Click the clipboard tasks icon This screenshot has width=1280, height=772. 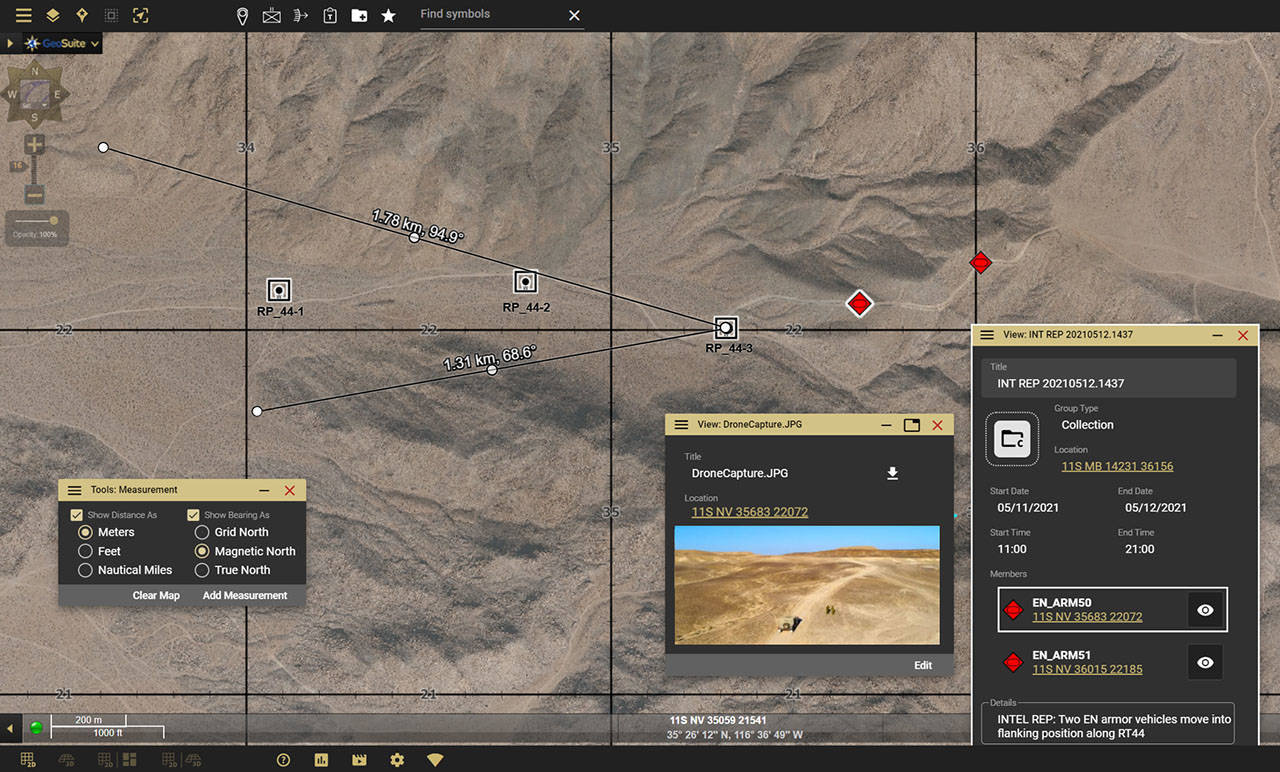(x=330, y=15)
